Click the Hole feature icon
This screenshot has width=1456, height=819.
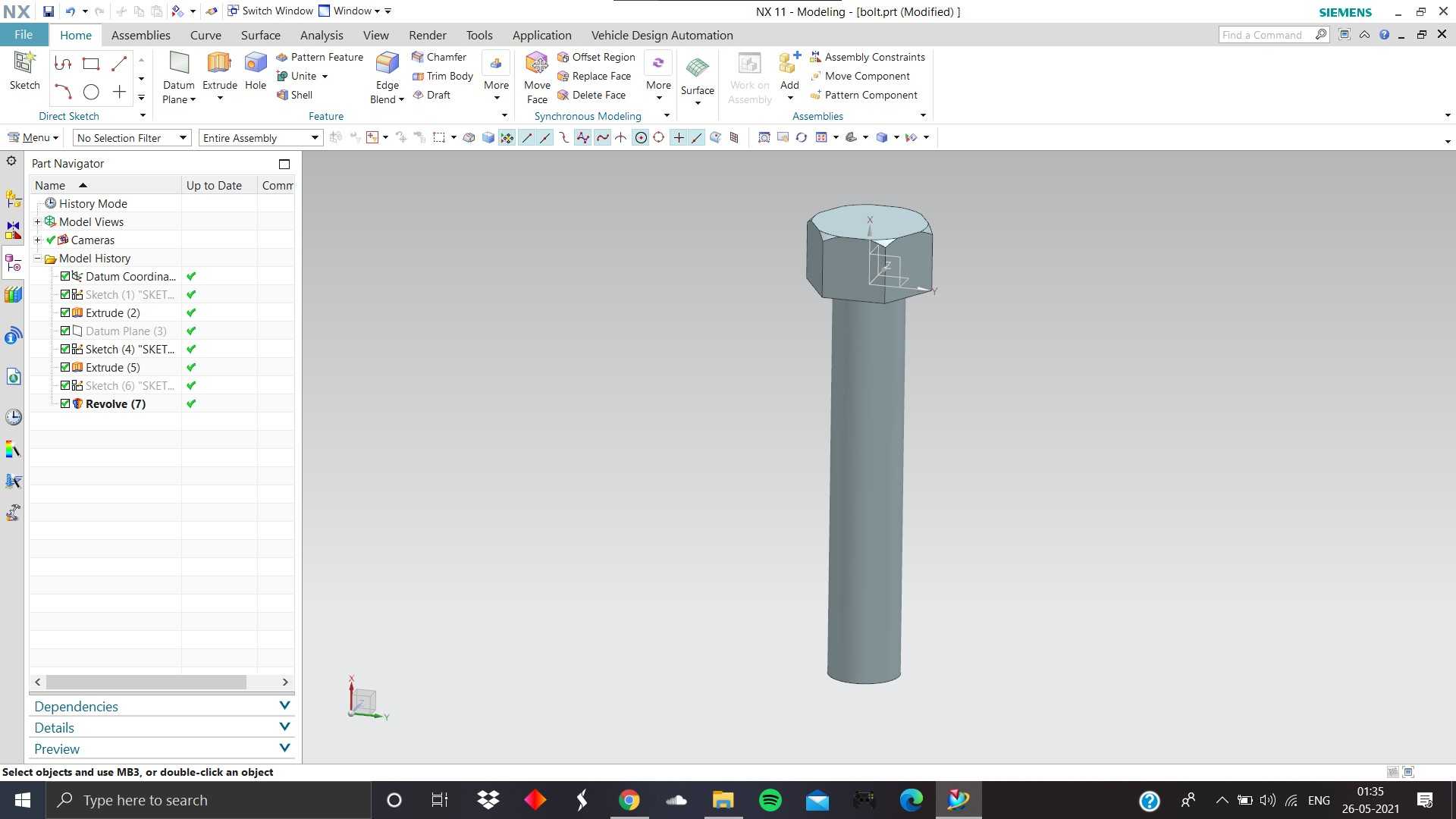[256, 64]
